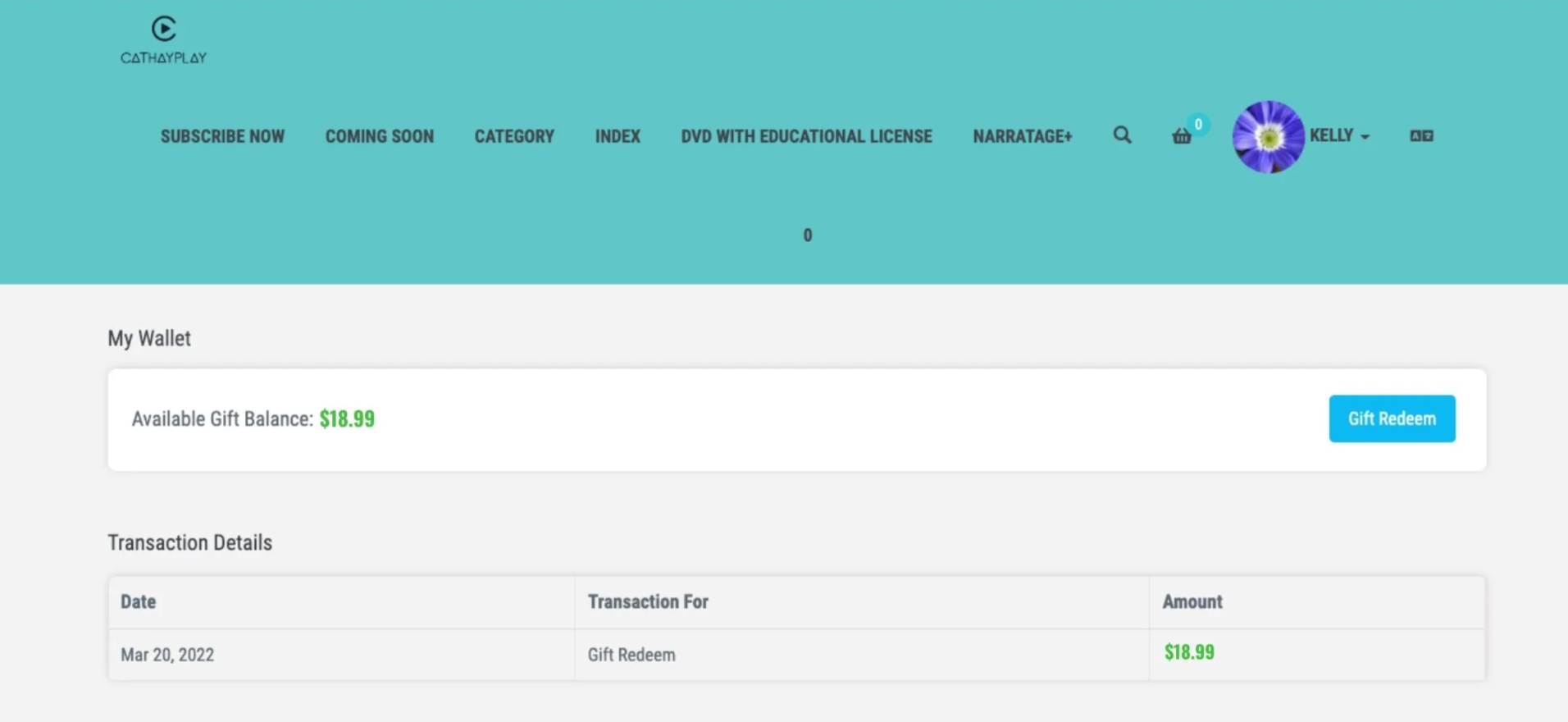The width and height of the screenshot is (1568, 722).
Task: Open DVD With Educational License page
Action: click(806, 136)
